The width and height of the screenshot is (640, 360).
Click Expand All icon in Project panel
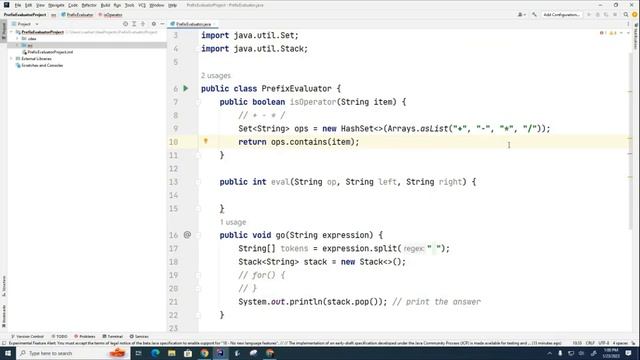tap(134, 24)
